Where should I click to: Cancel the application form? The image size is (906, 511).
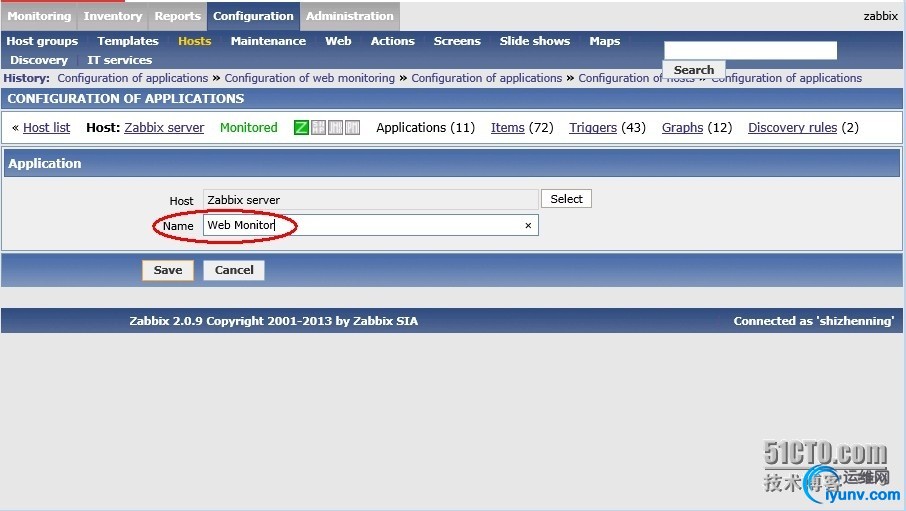tap(234, 270)
